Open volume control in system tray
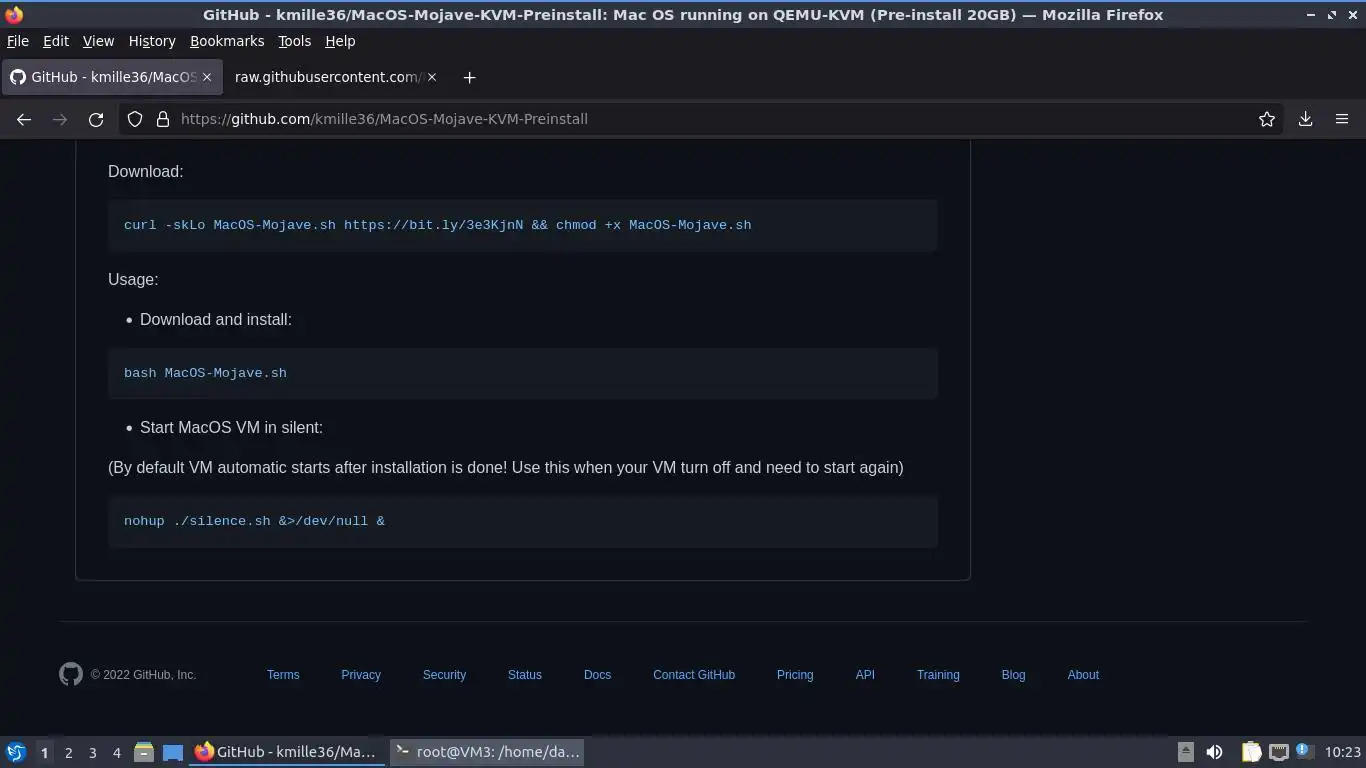 tap(1214, 752)
